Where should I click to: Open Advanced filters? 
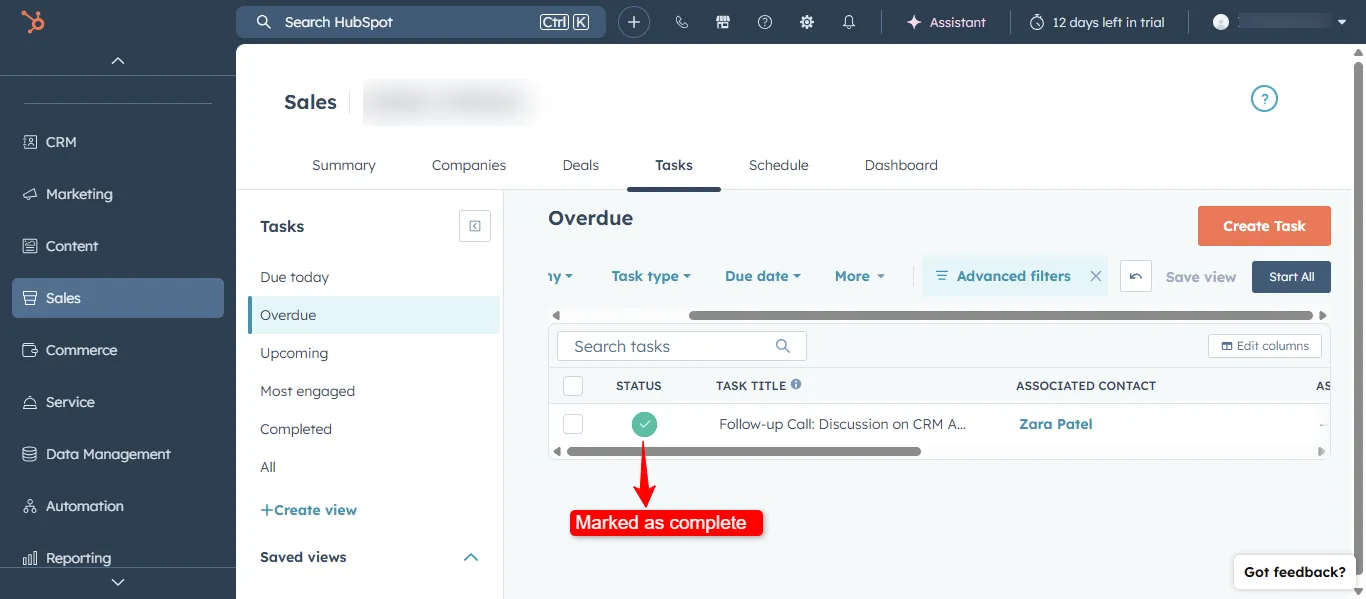pos(1003,276)
